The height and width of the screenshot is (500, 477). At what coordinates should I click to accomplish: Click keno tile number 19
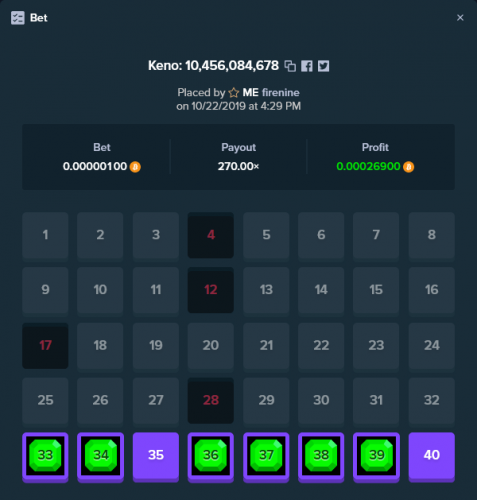(x=156, y=346)
